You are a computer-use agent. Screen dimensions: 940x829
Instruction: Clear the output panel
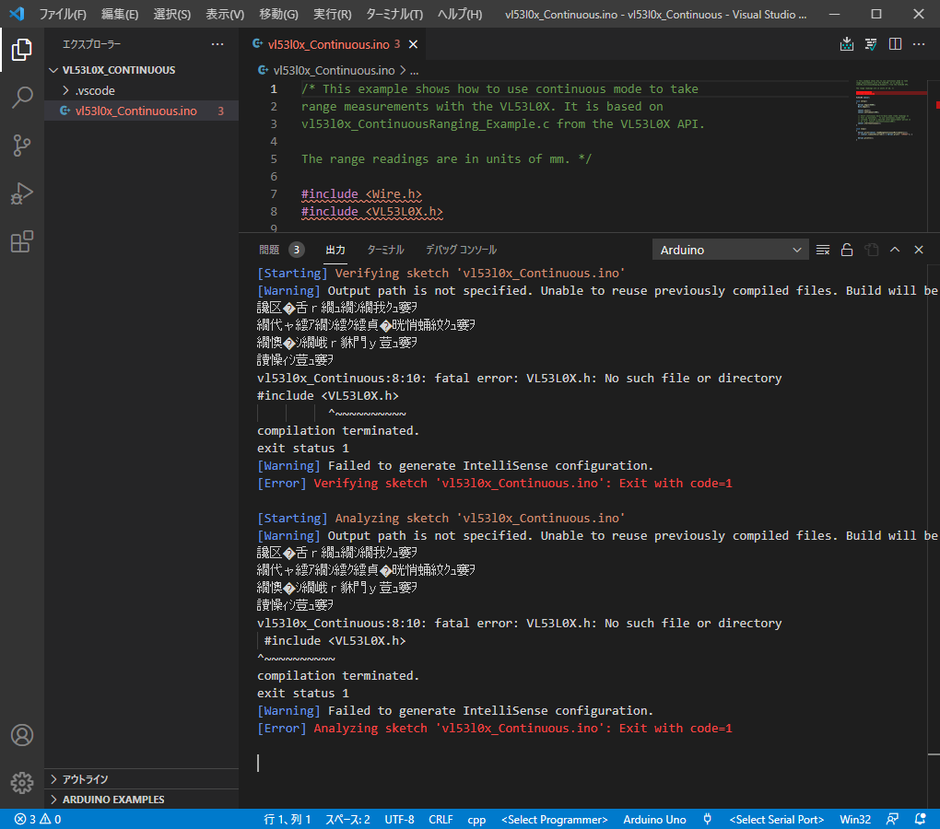[x=822, y=250]
